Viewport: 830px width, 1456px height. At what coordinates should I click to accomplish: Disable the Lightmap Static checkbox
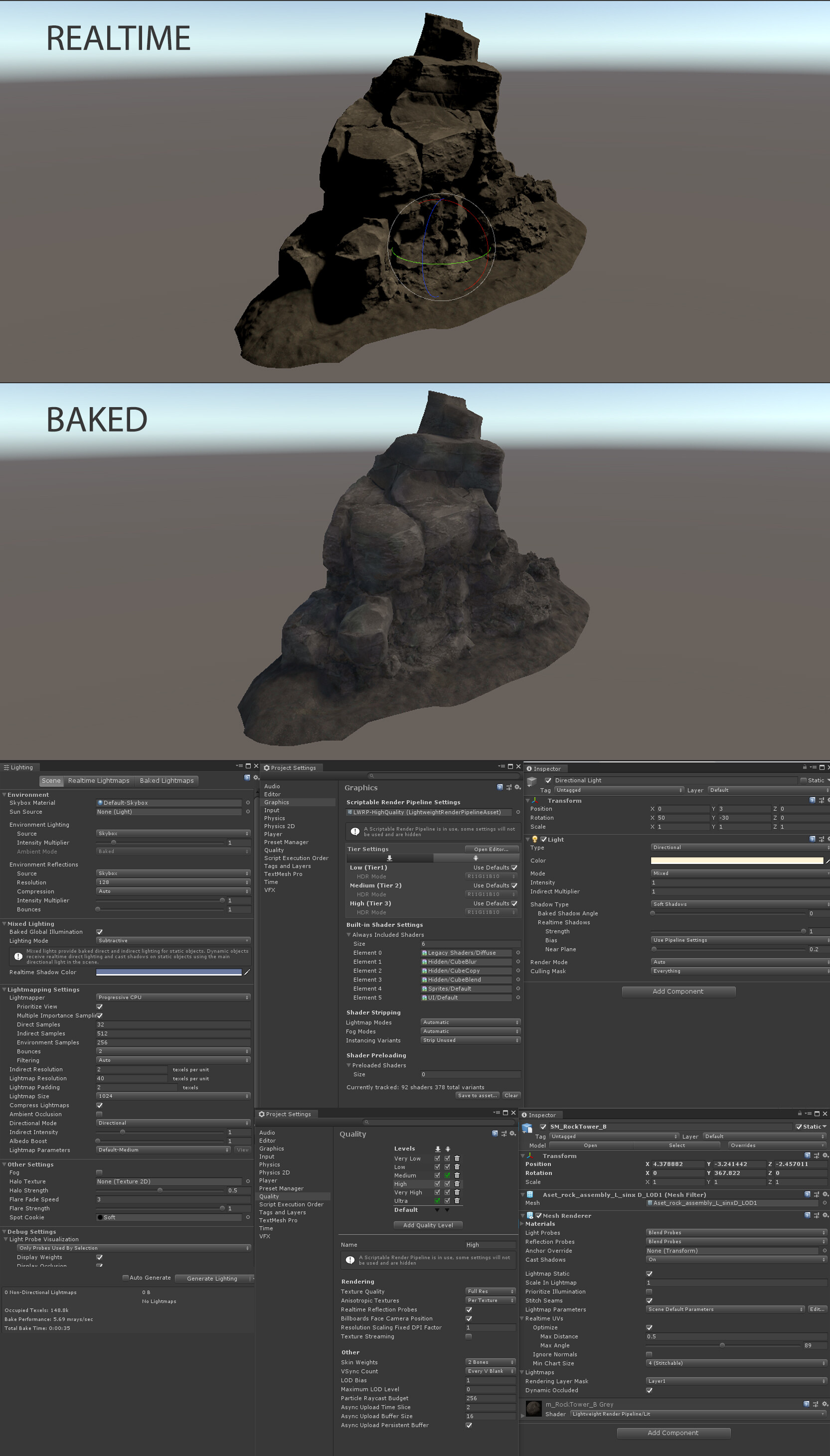649,1274
